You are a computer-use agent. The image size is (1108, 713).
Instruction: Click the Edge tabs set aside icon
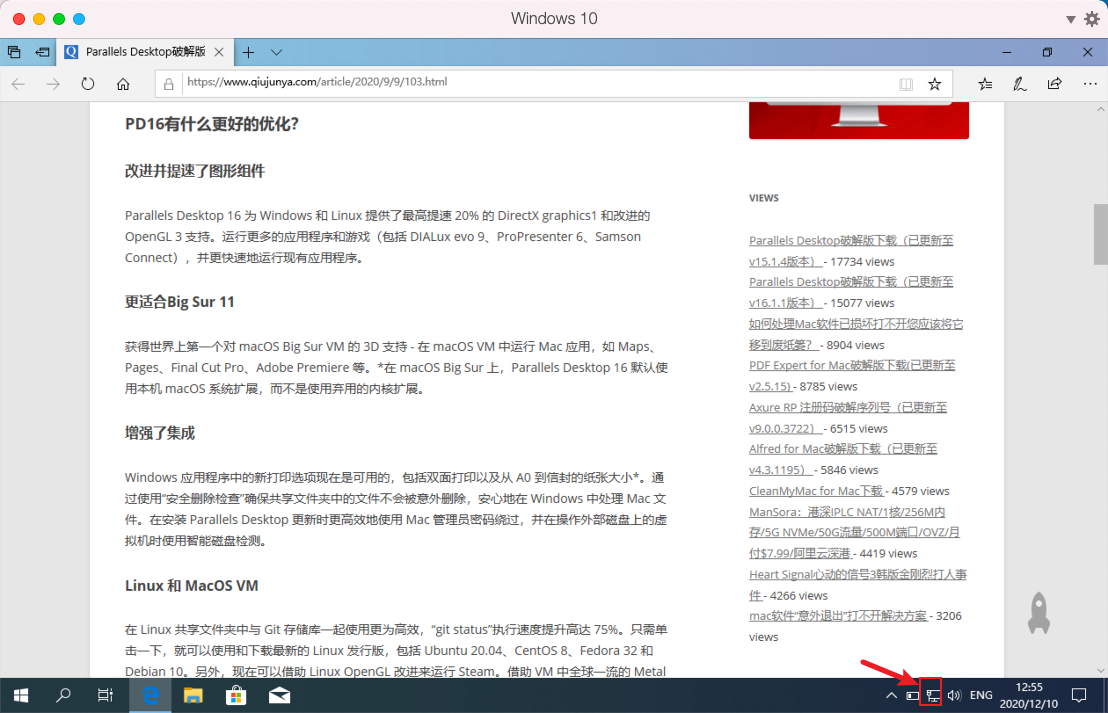14,52
